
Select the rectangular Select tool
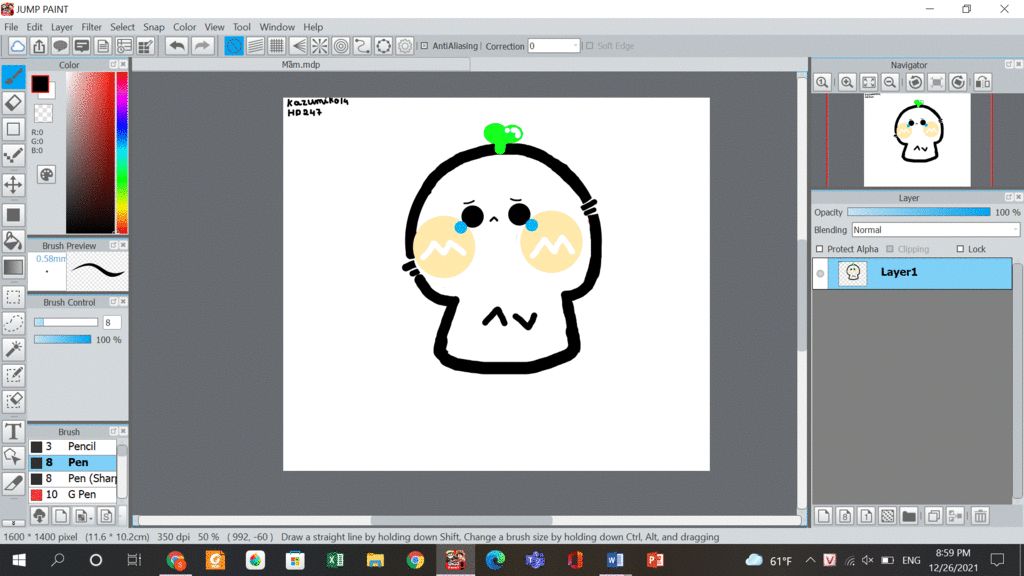click(x=13, y=297)
